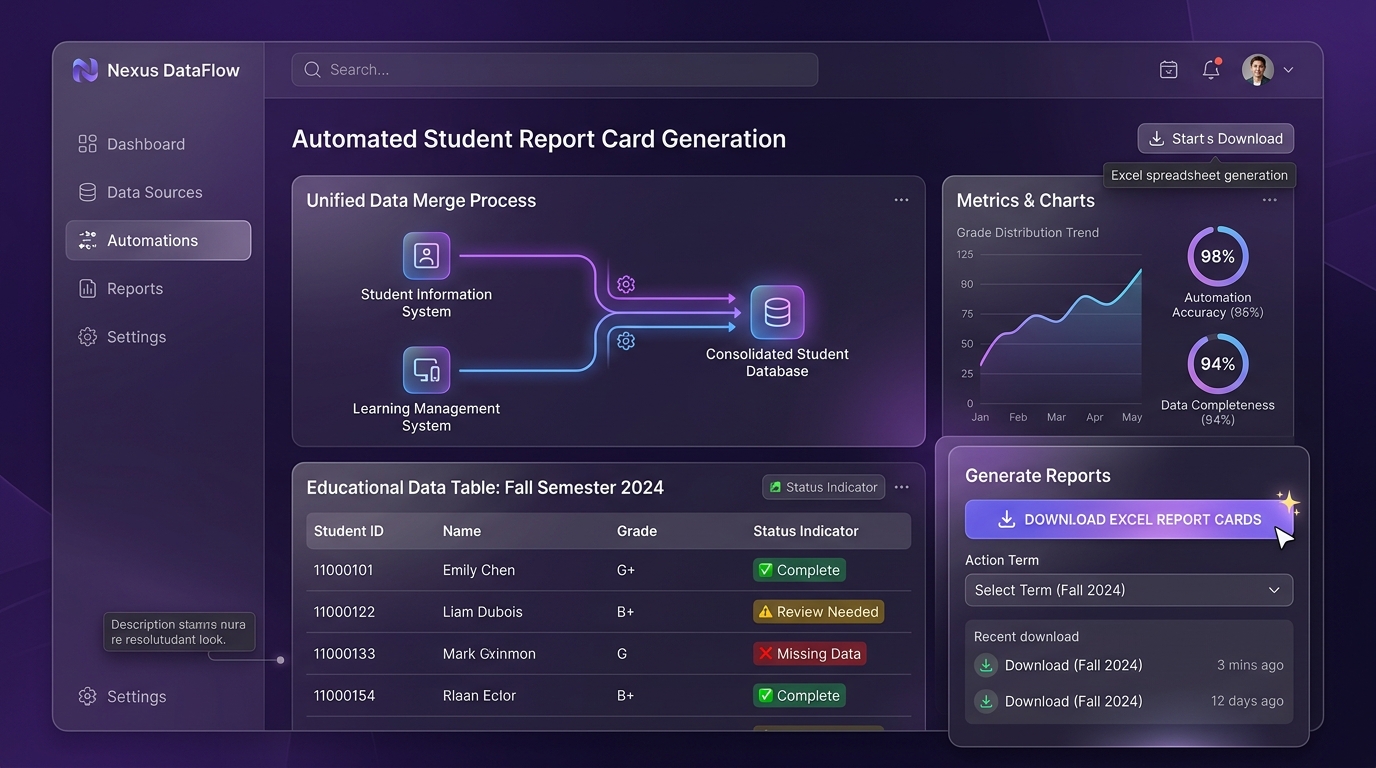Image resolution: width=1376 pixels, height=768 pixels.
Task: Select student ID 11000133 cell
Action: (345, 654)
